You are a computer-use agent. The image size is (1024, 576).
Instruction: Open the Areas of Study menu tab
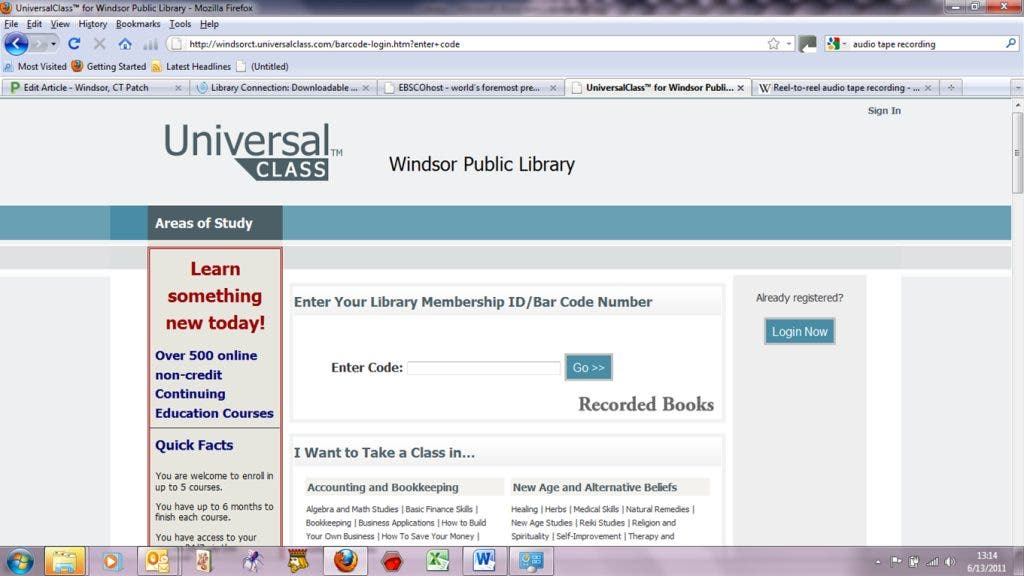point(215,223)
